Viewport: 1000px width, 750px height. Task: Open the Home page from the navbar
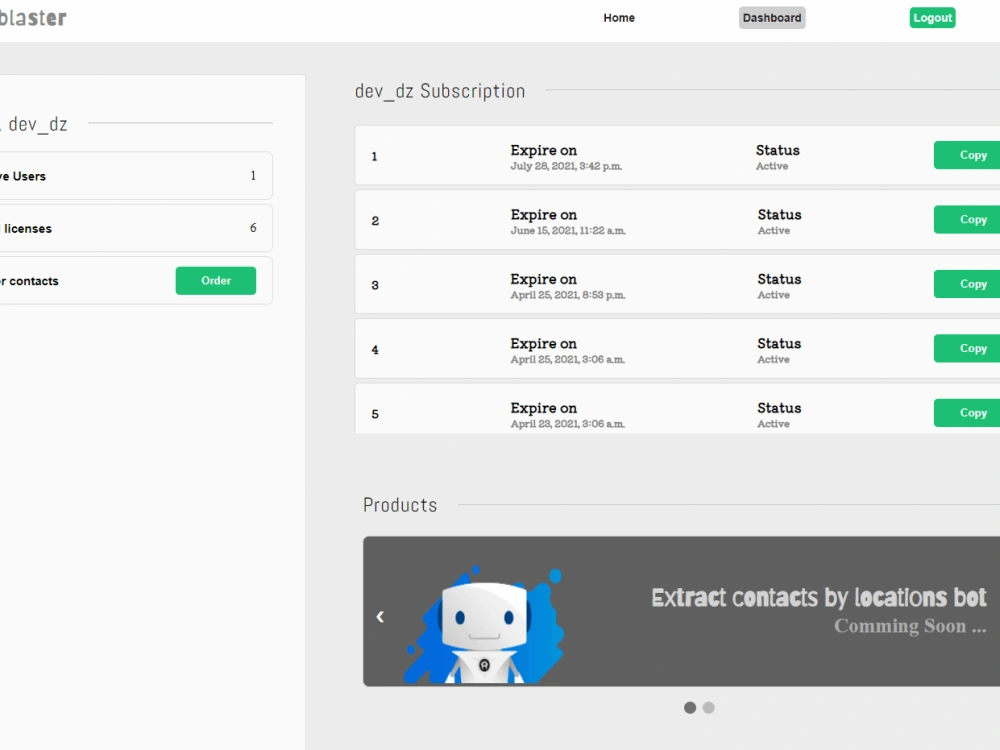tap(619, 17)
